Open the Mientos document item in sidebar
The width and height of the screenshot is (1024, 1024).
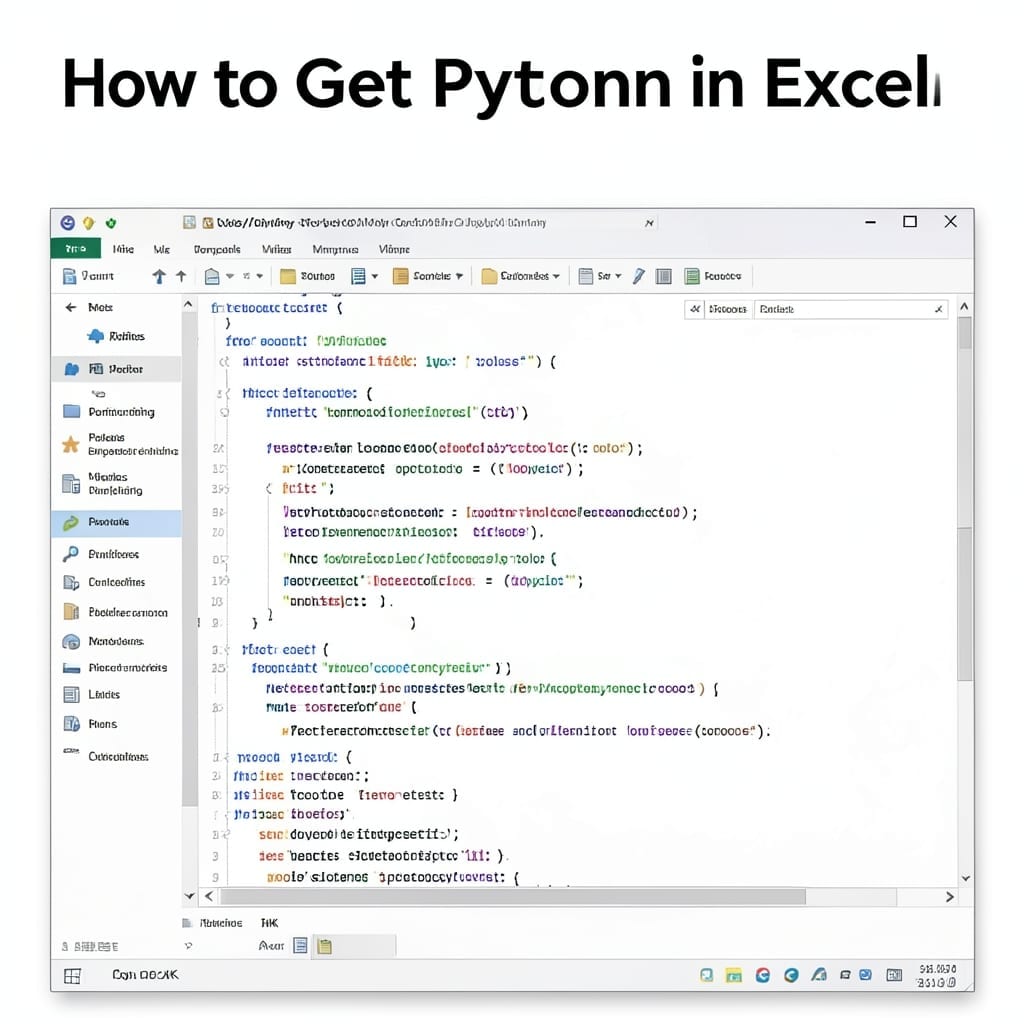point(103,483)
